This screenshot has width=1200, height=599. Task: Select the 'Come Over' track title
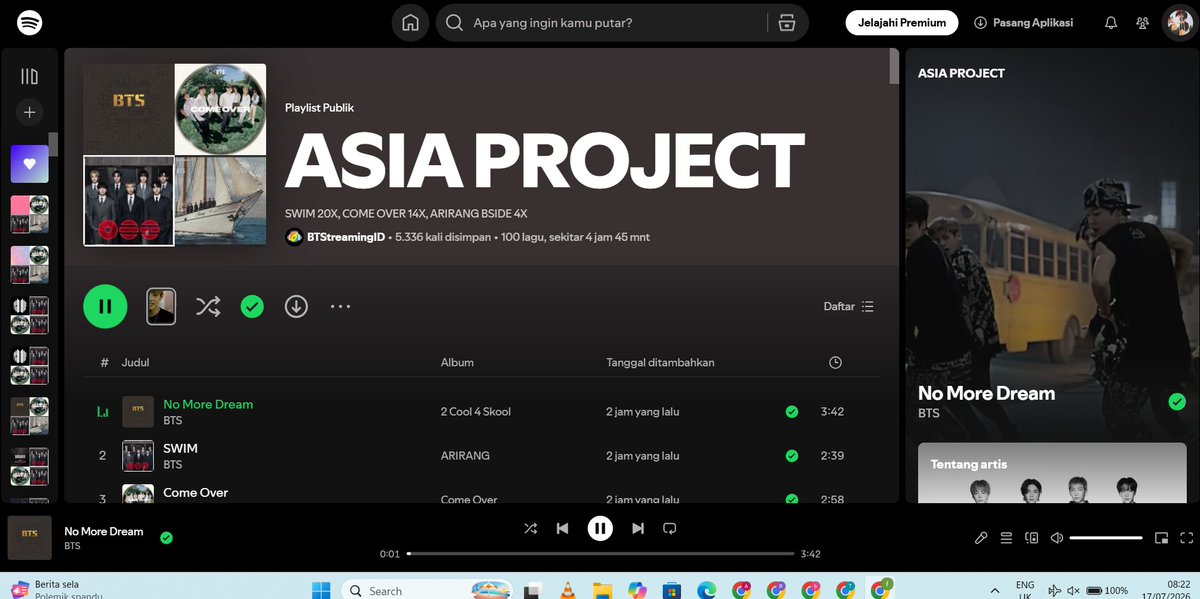point(196,492)
